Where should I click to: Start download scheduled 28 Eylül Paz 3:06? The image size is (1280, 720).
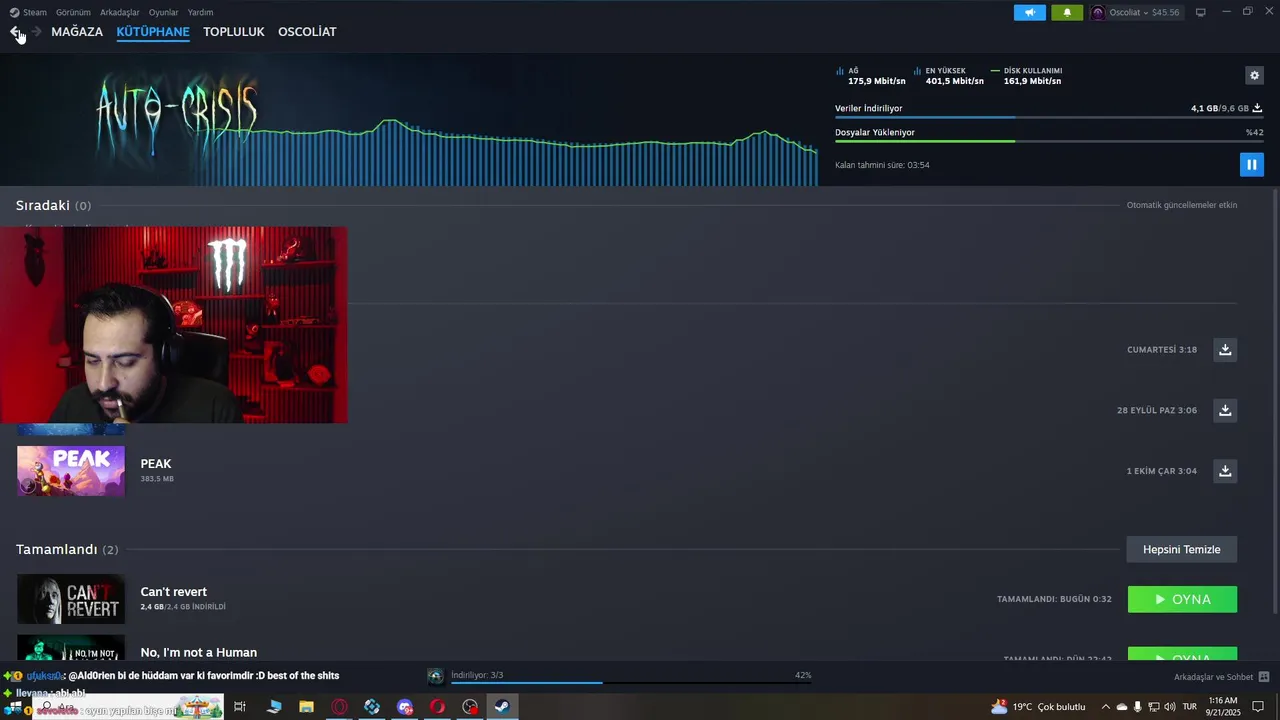[x=1225, y=410]
